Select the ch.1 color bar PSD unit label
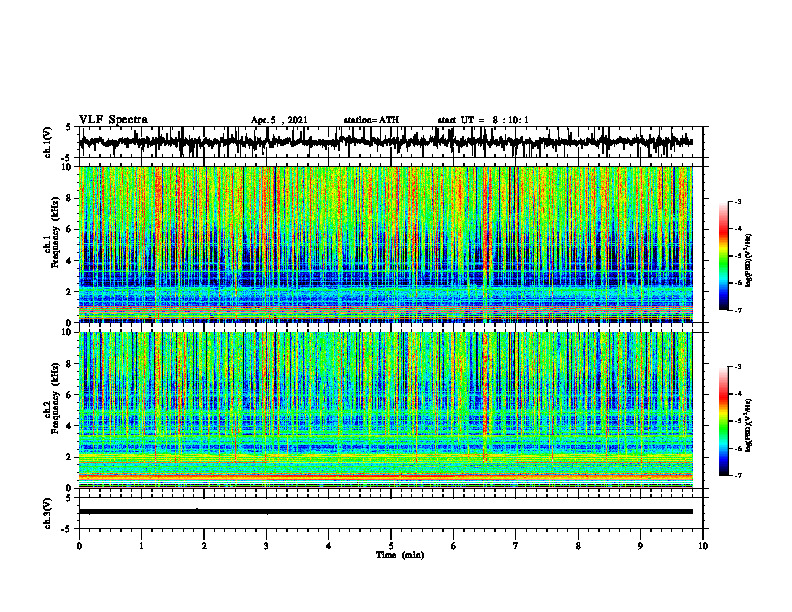The image size is (792, 612). [x=748, y=260]
